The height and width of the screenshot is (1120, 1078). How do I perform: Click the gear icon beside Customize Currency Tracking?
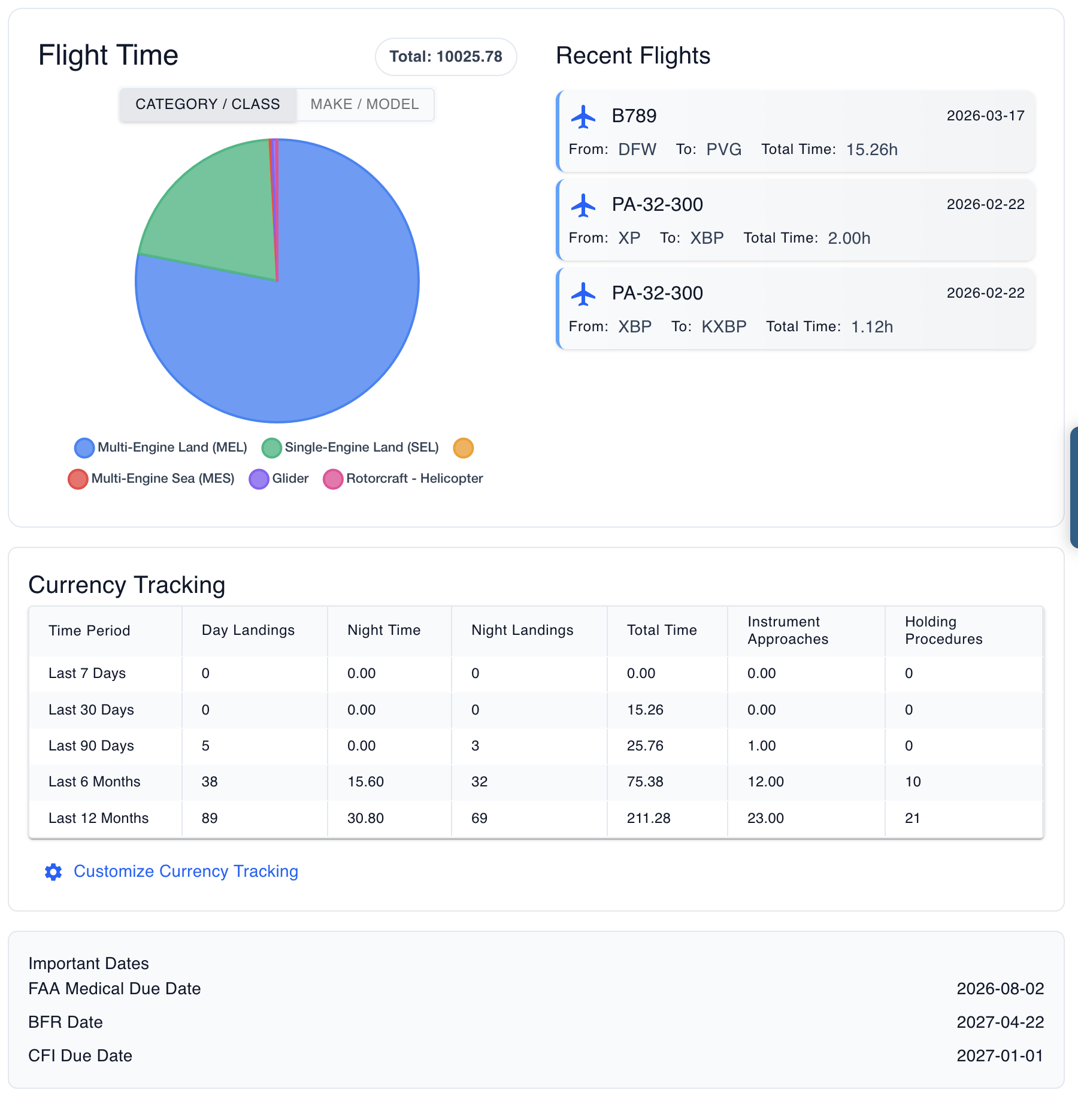point(53,872)
